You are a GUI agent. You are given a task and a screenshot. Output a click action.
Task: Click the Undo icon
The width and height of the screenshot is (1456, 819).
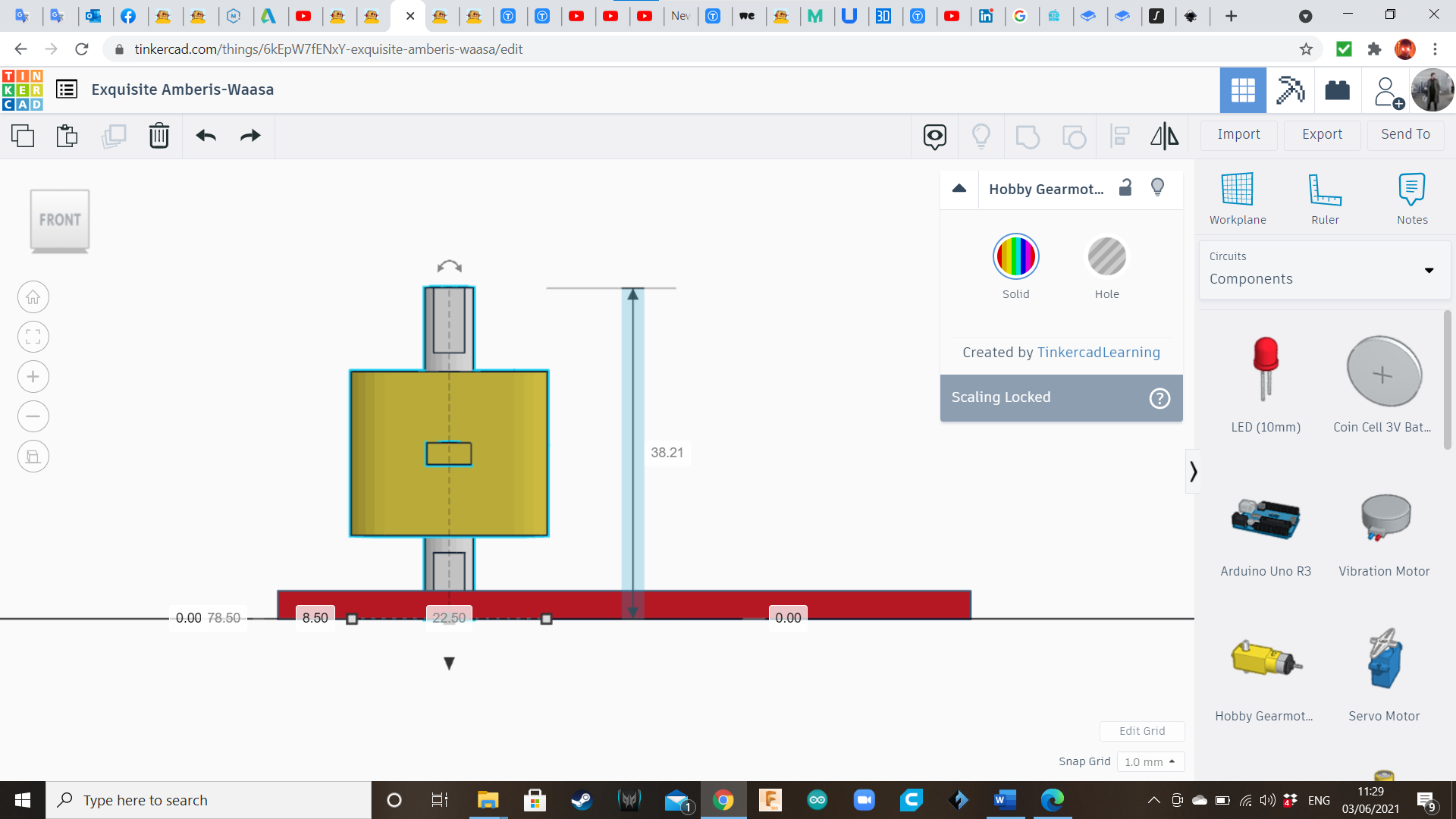[x=205, y=136]
